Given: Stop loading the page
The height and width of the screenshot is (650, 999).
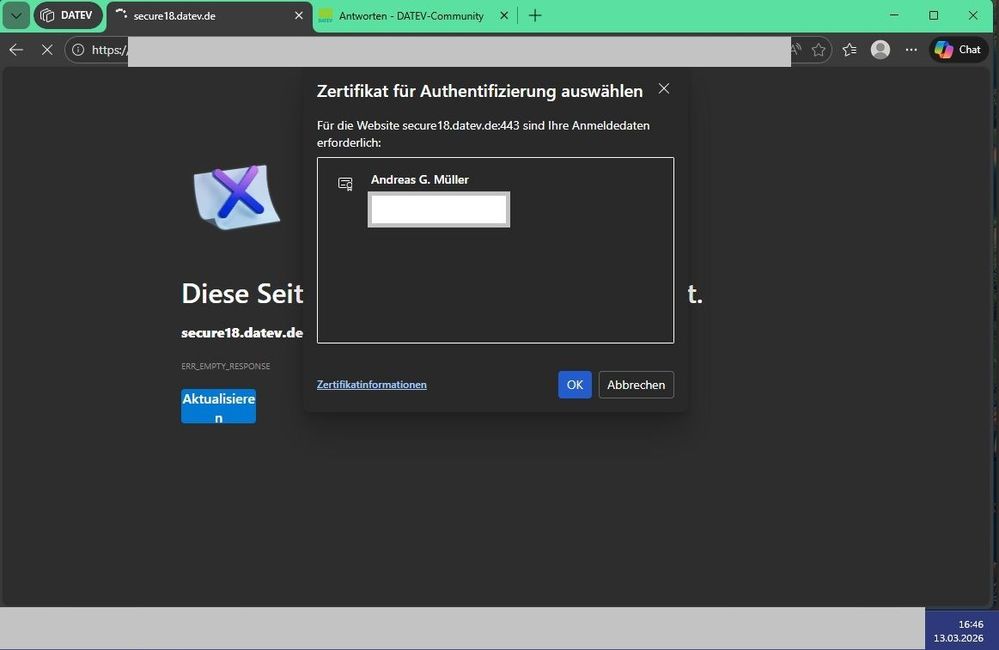Looking at the screenshot, I should tap(47, 49).
